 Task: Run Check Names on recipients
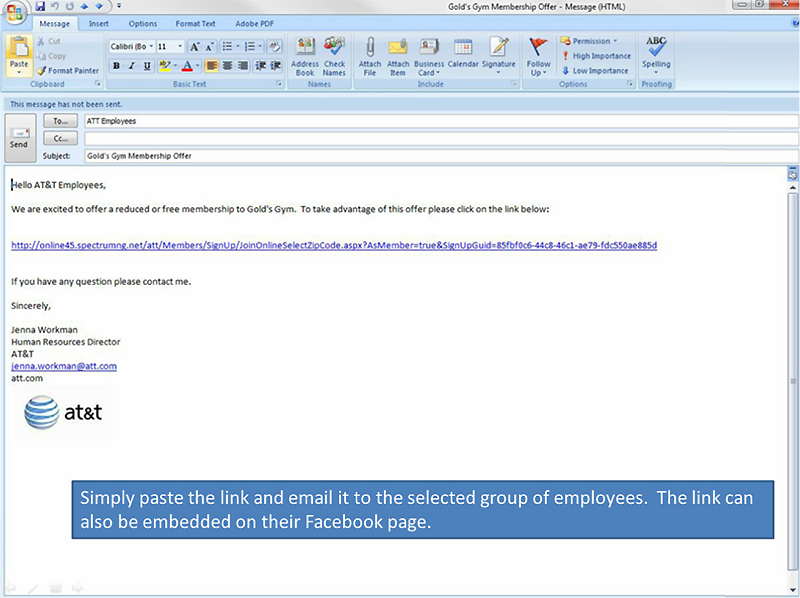(334, 57)
